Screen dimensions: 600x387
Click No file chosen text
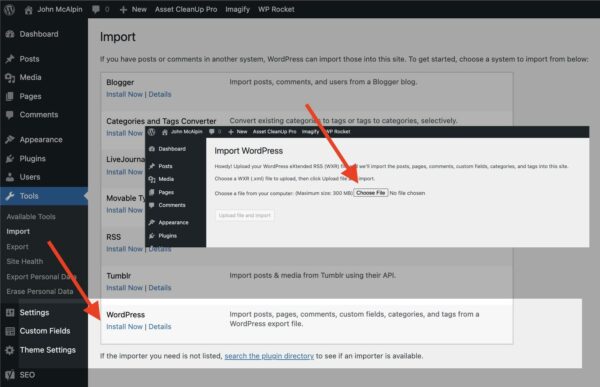pyautogui.click(x=407, y=193)
